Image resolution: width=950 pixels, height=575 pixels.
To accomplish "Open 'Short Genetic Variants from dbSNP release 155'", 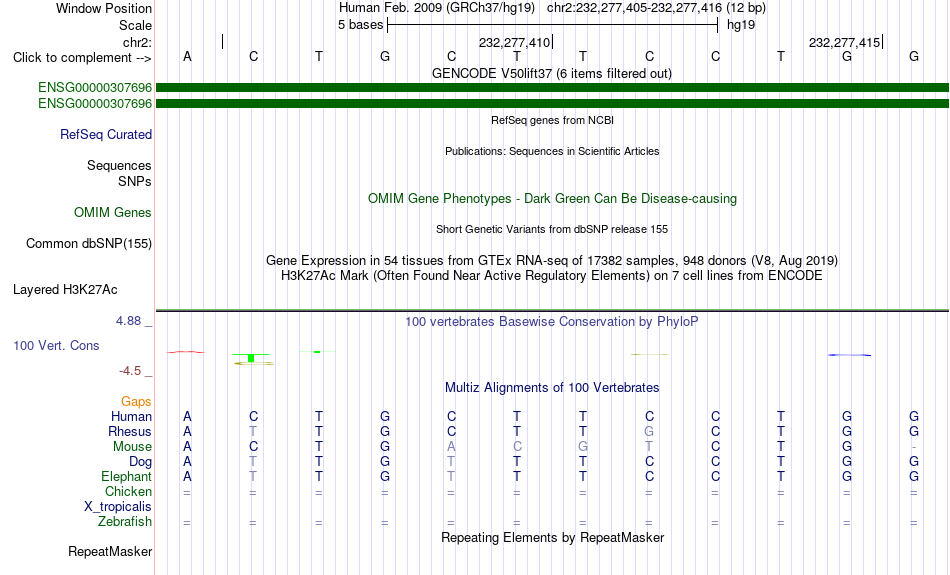I will pyautogui.click(x=552, y=229).
